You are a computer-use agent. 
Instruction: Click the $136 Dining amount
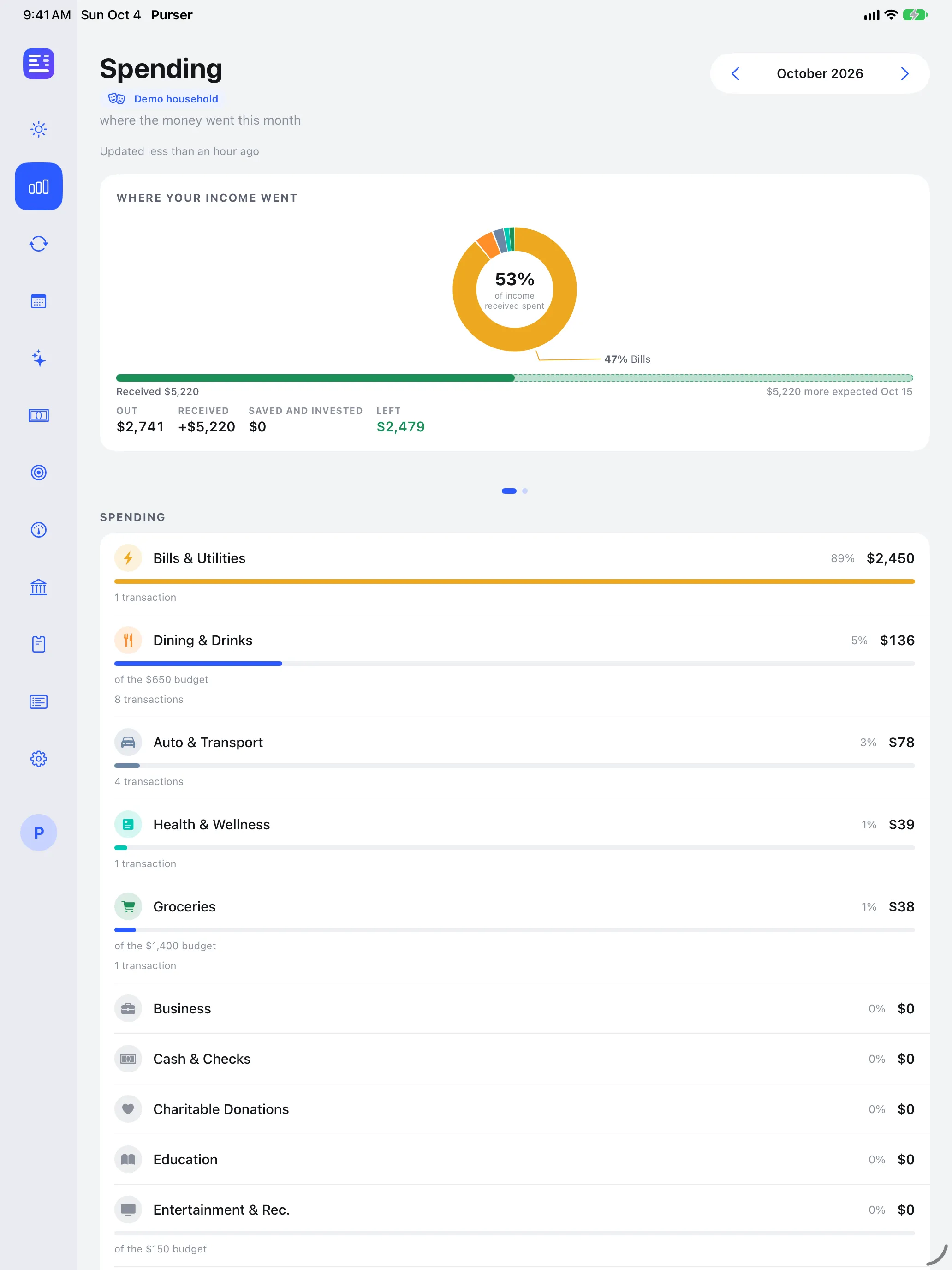[897, 640]
